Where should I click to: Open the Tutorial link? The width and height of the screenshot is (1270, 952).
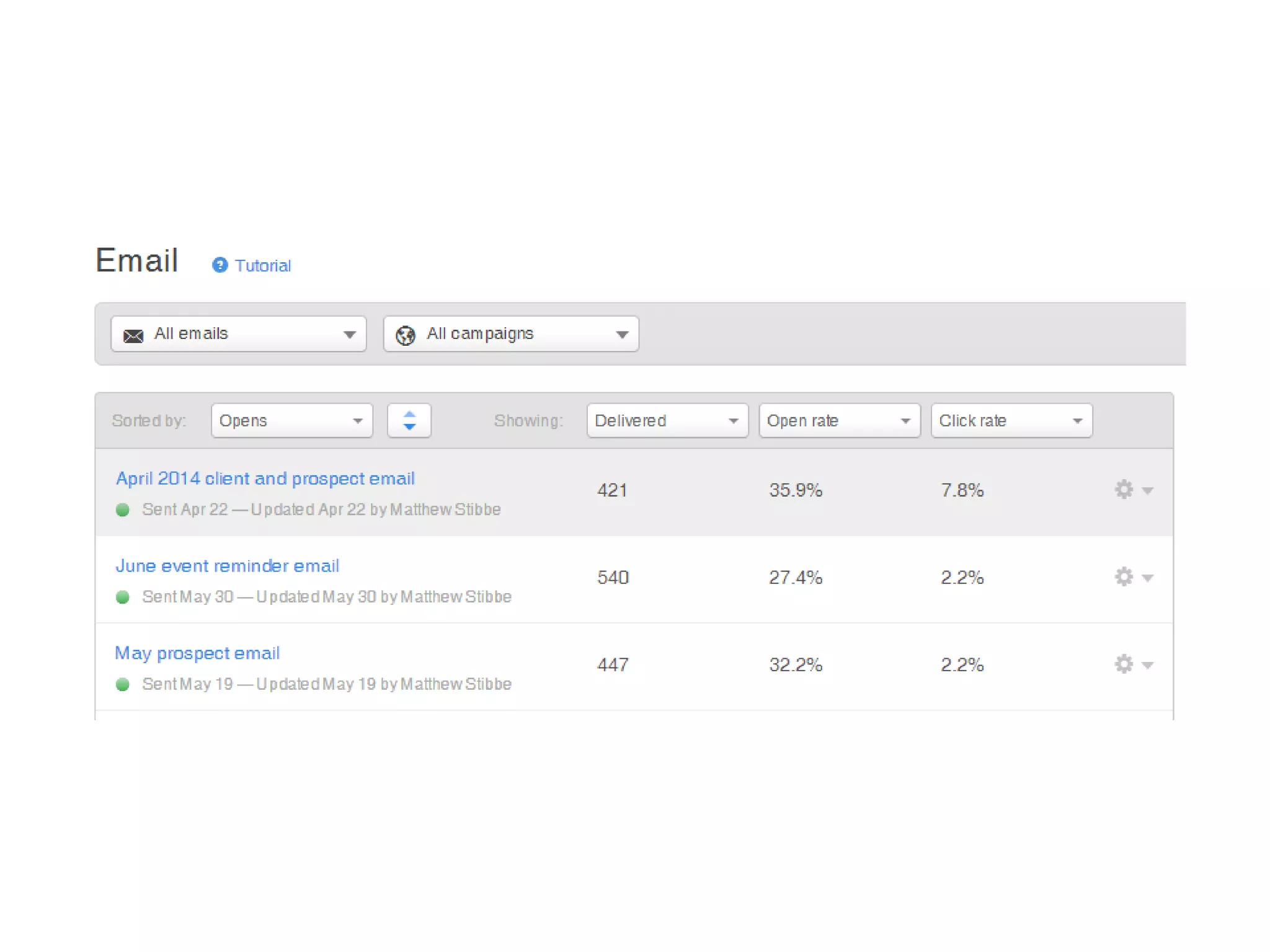point(263,266)
